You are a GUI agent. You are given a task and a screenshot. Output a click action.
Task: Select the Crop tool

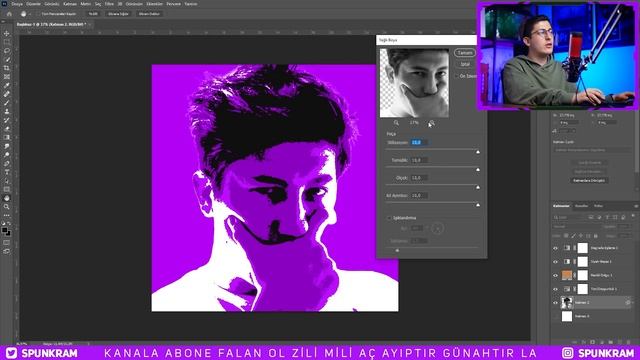[x=7, y=68]
